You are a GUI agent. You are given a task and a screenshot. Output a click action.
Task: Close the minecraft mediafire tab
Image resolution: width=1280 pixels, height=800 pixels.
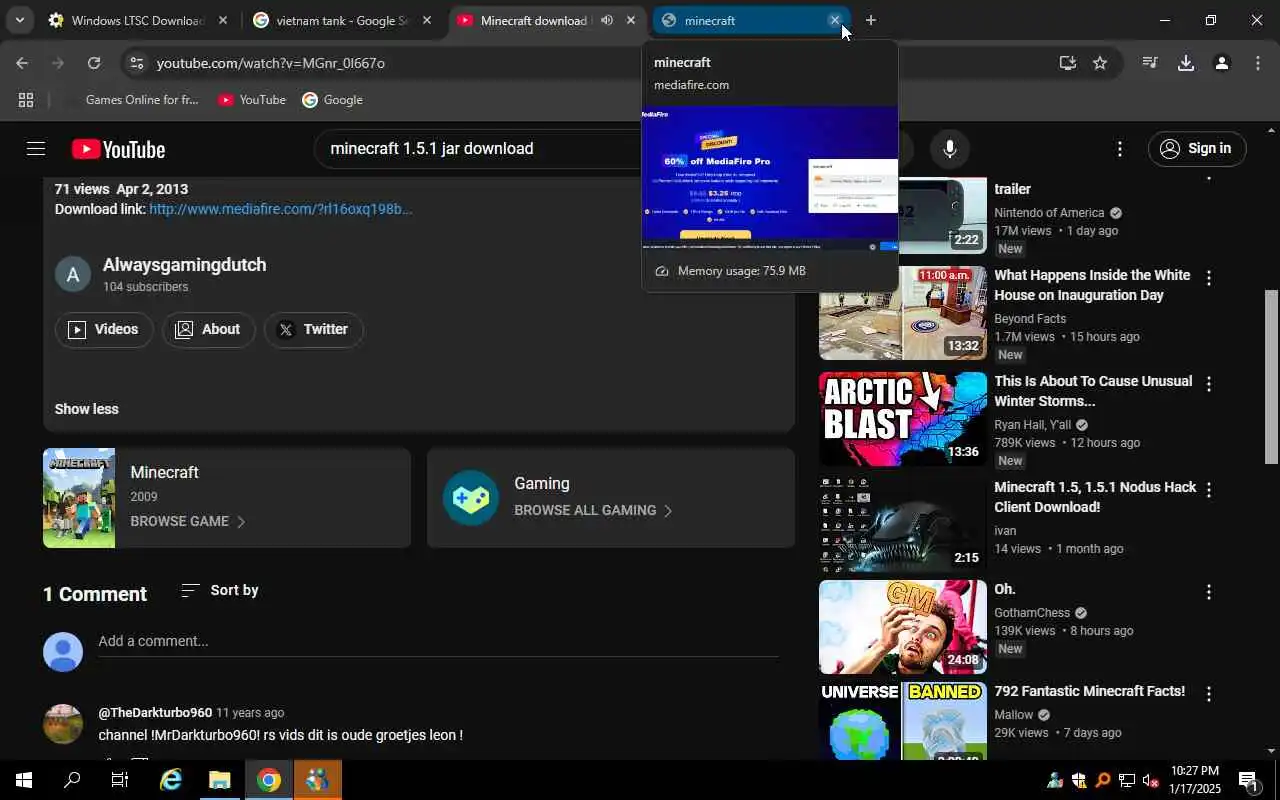click(x=834, y=20)
